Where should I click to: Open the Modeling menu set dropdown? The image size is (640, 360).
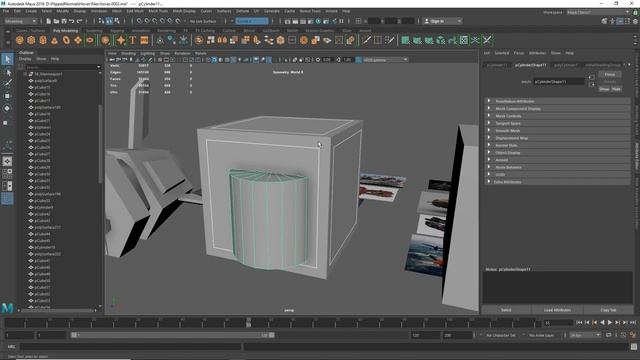(x=20, y=21)
